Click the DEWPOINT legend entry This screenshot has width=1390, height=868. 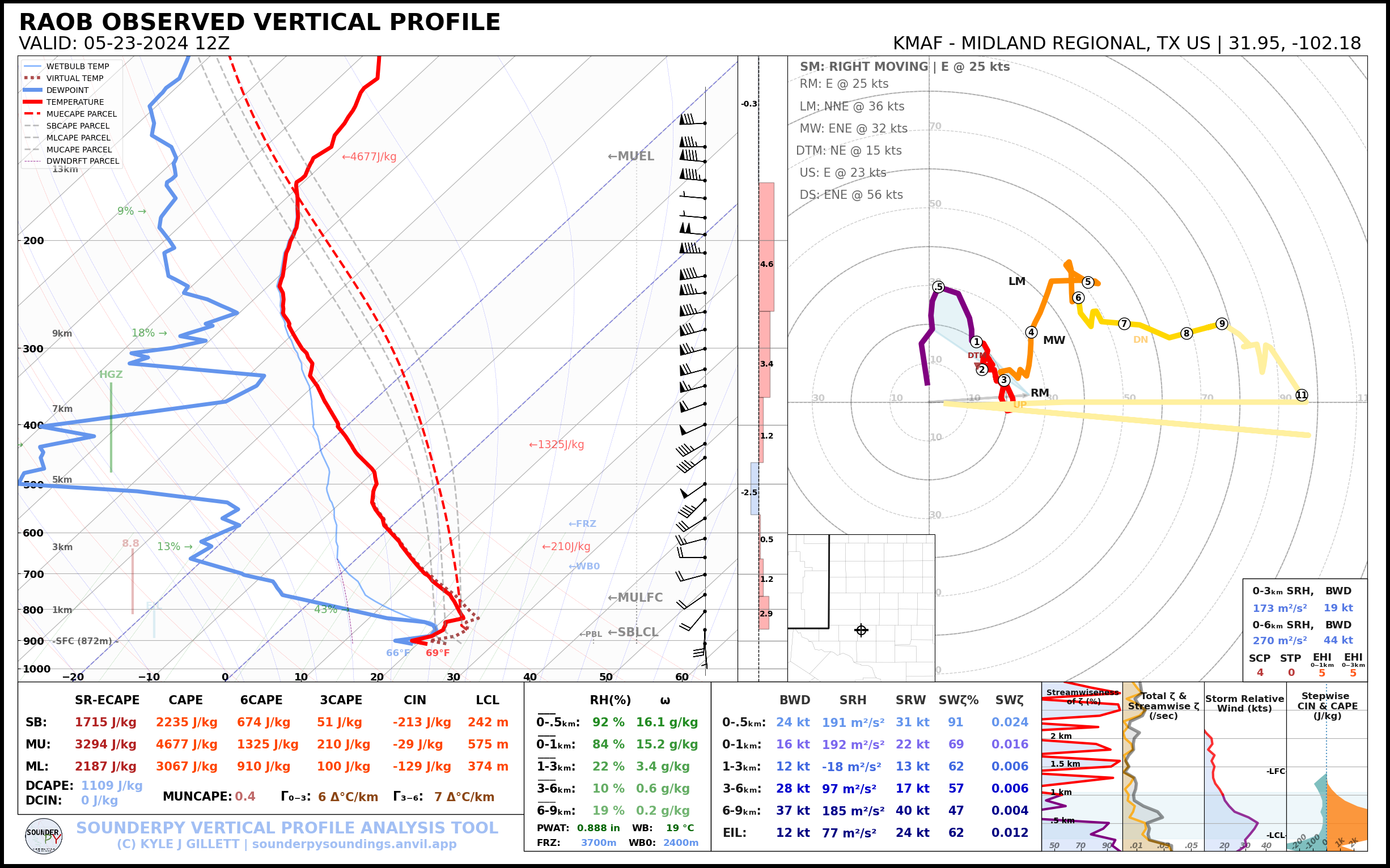tap(67, 90)
